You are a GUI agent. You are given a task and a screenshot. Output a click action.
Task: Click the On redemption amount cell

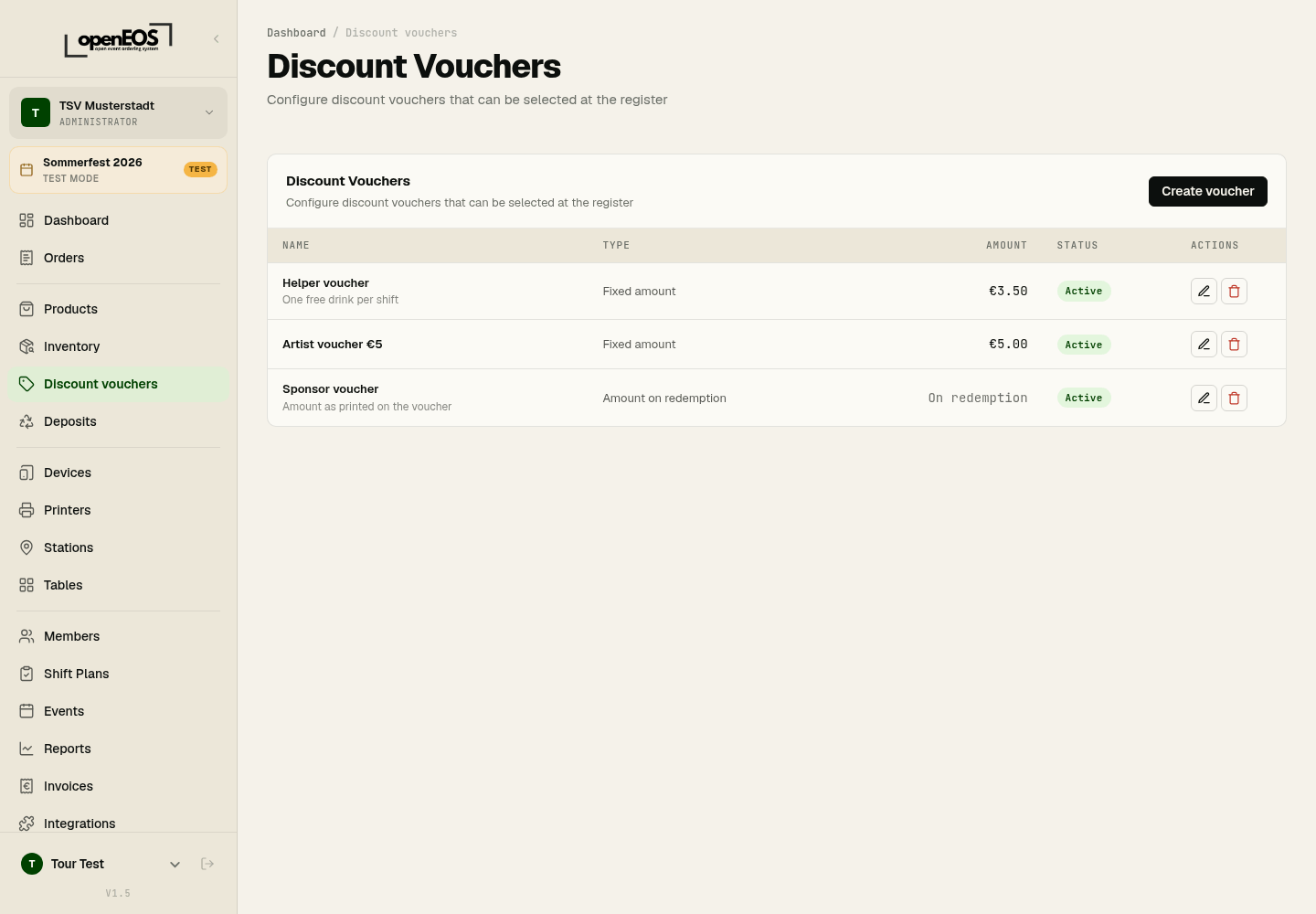coord(978,398)
